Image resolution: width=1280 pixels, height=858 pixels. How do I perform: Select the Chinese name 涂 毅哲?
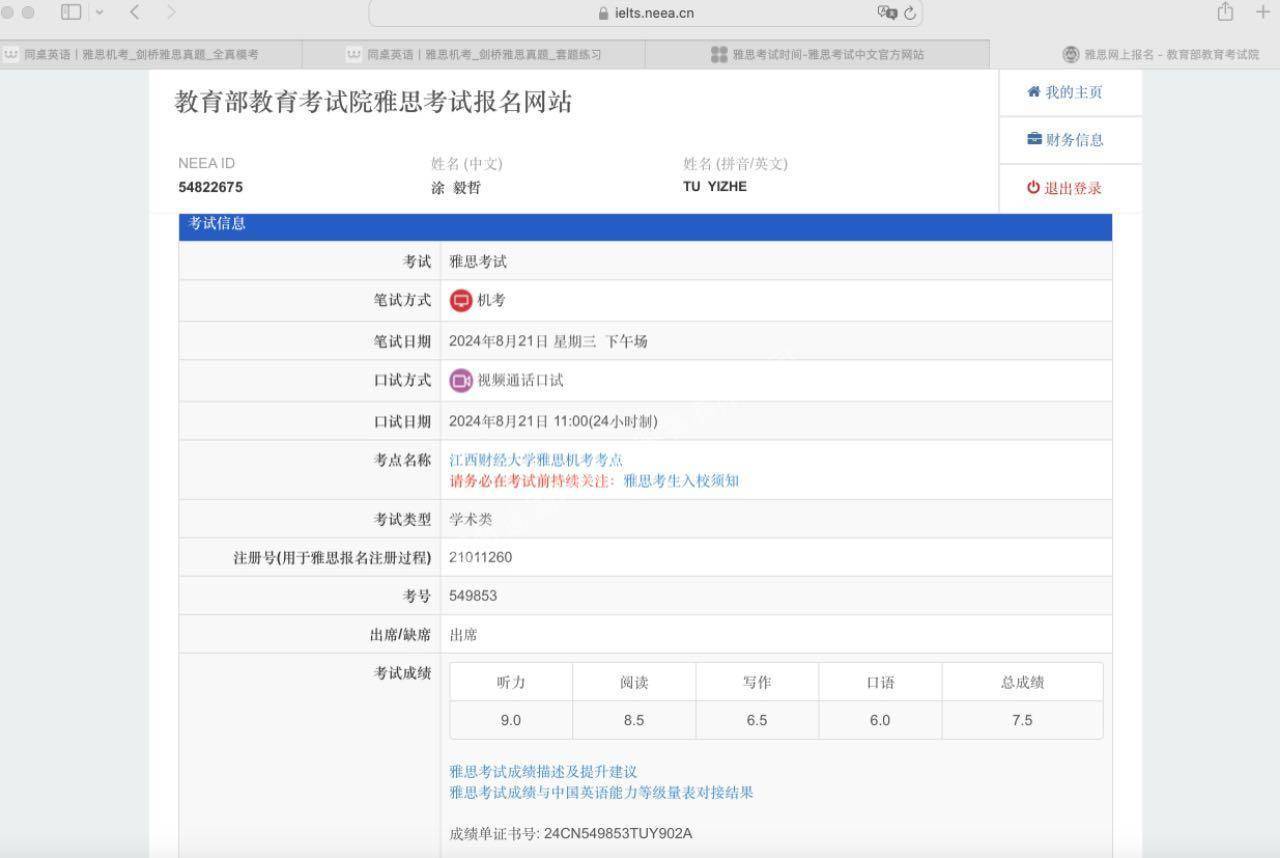tap(456, 188)
